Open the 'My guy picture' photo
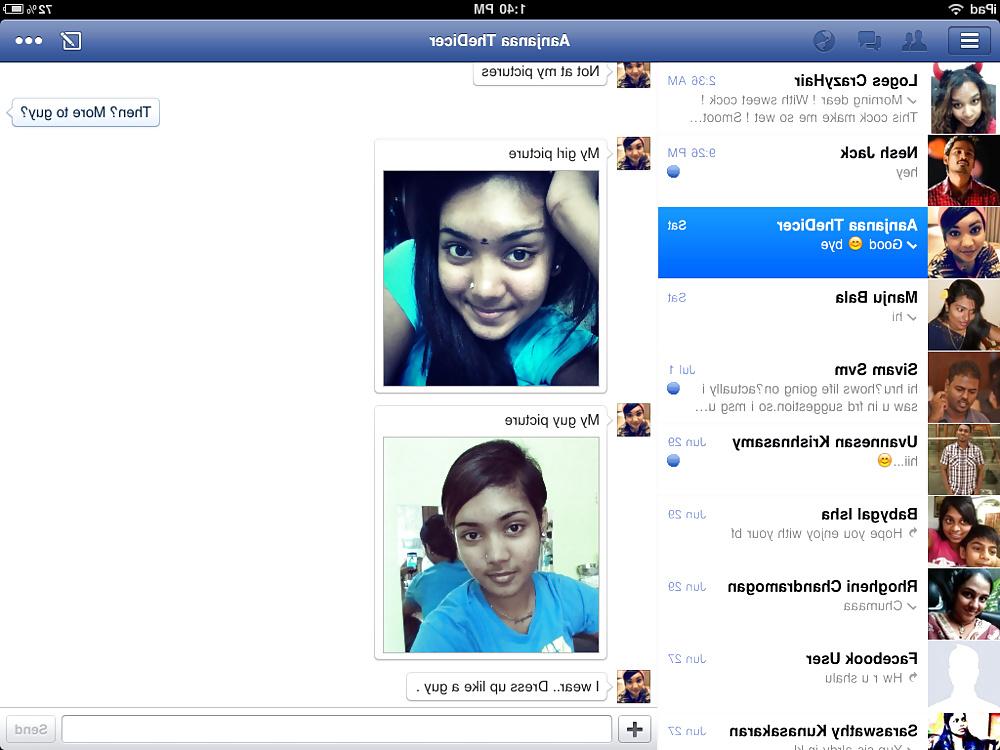1000x750 pixels. tap(491, 545)
